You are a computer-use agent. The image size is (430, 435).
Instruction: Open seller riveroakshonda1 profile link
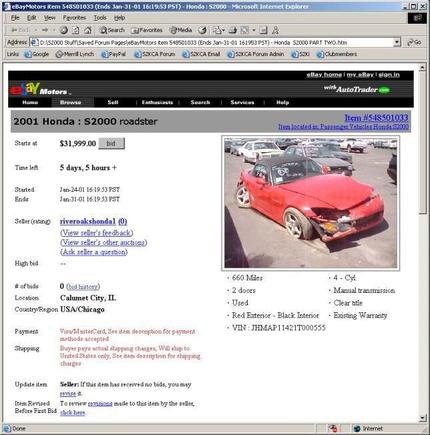88,221
